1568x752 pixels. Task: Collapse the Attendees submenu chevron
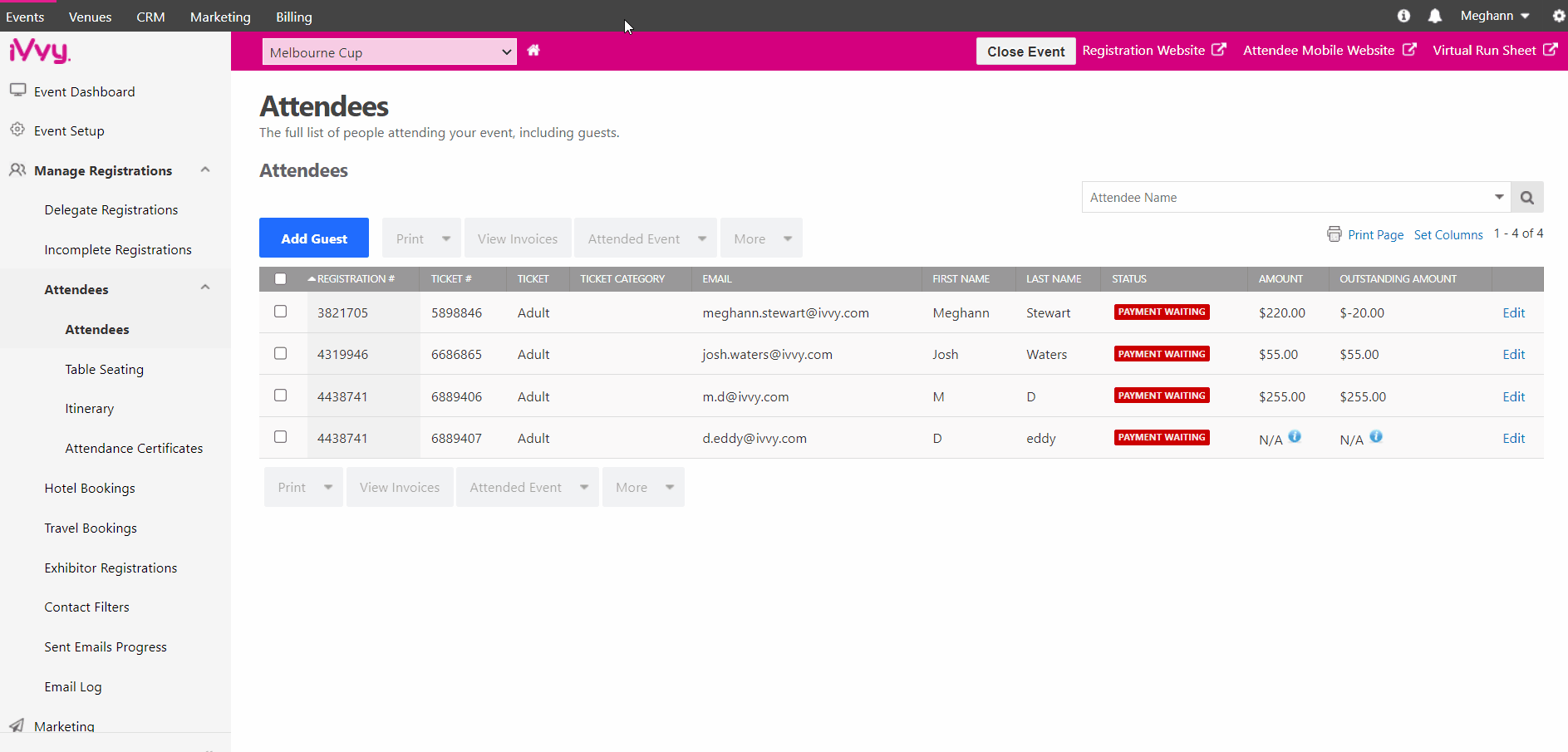click(205, 288)
